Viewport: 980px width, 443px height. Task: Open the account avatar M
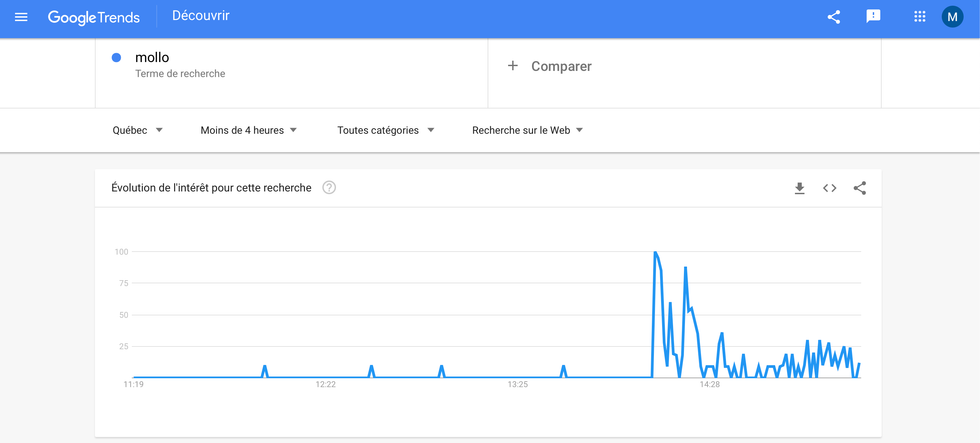click(x=952, y=17)
